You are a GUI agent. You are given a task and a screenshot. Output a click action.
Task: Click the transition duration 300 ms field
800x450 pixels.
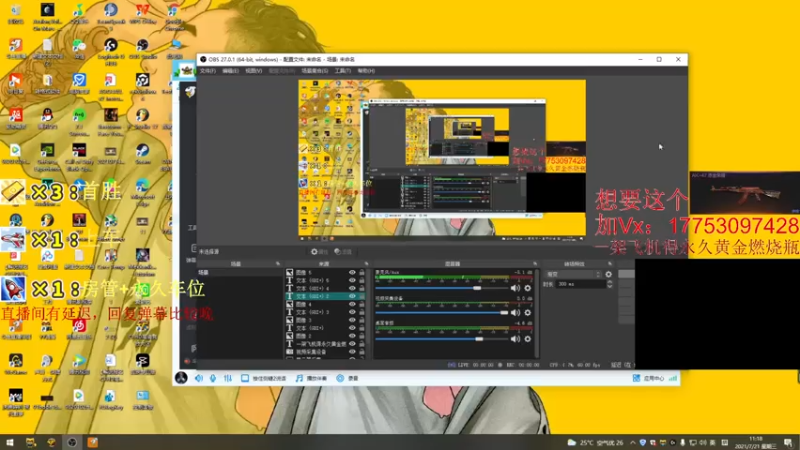(581, 284)
